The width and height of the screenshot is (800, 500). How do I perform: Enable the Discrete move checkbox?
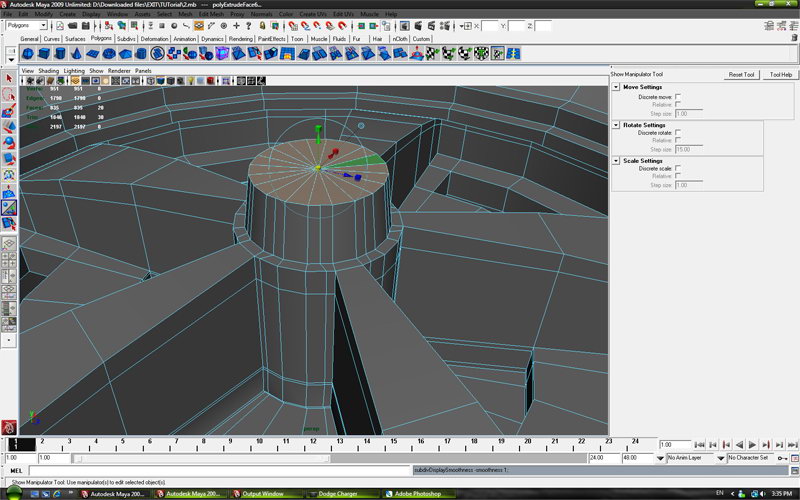pyautogui.click(x=678, y=97)
